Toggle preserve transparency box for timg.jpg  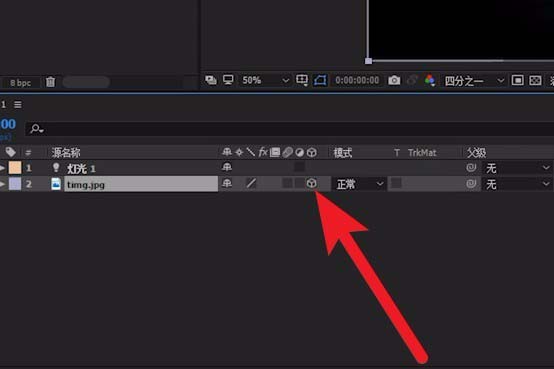396,183
